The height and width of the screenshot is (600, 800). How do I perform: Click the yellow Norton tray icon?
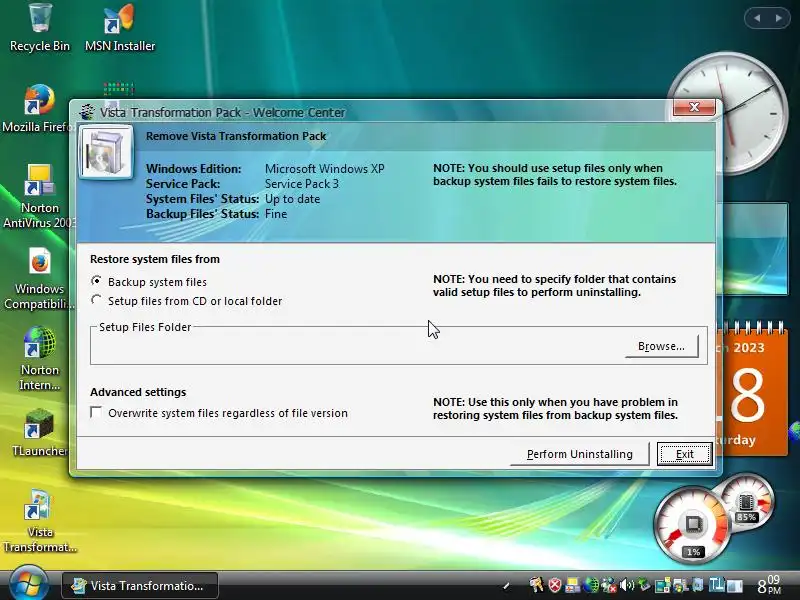pyautogui.click(x=573, y=585)
